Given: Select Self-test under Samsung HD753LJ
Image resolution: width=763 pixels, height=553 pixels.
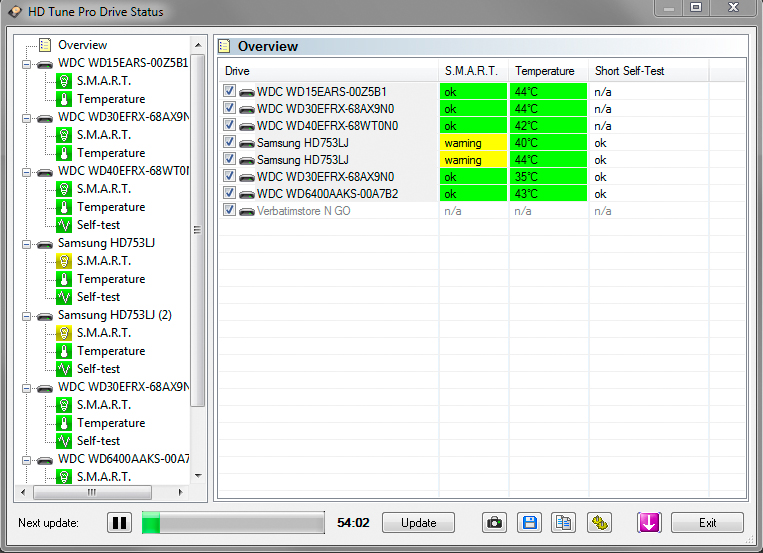Looking at the screenshot, I should click(x=98, y=297).
